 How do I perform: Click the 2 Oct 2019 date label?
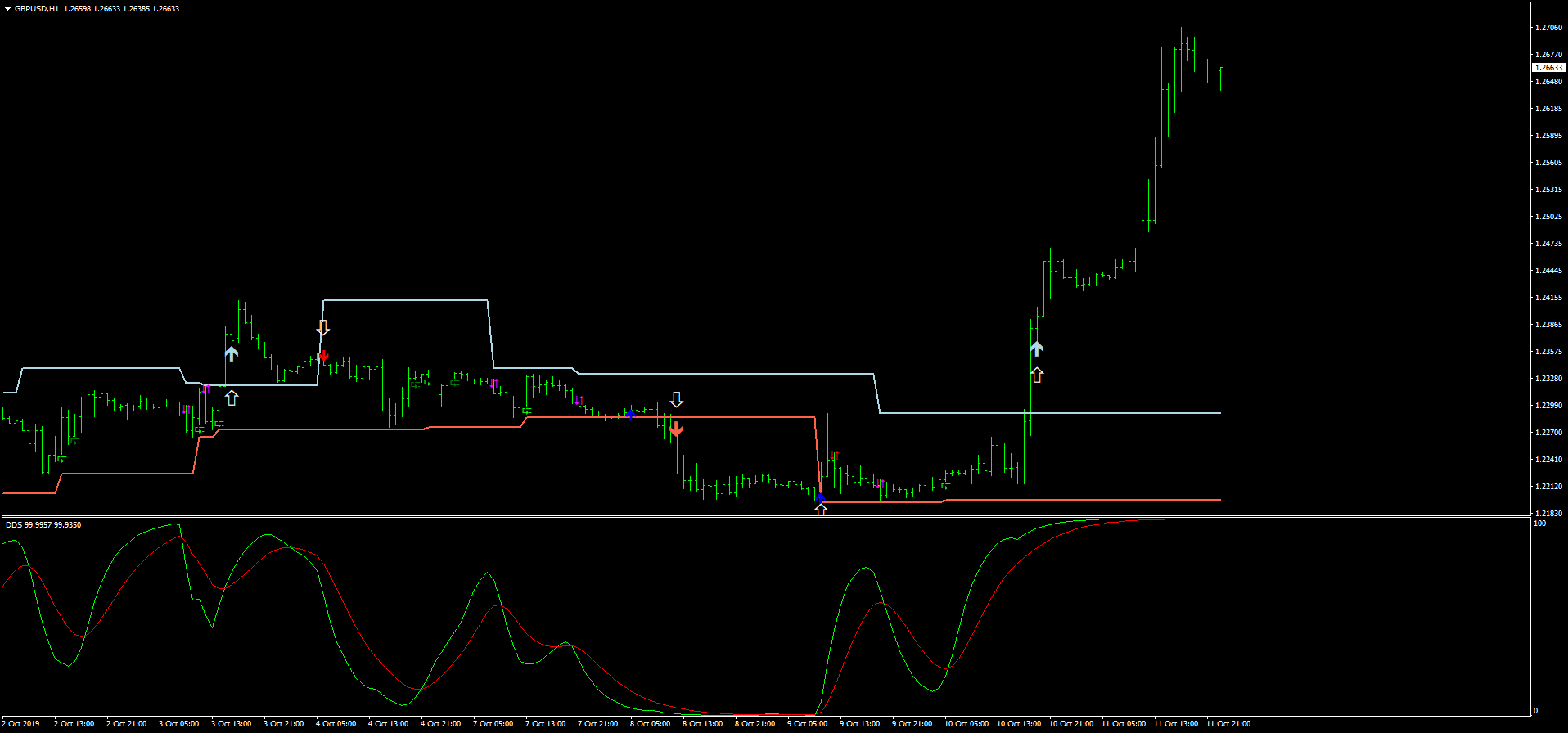click(x=20, y=724)
